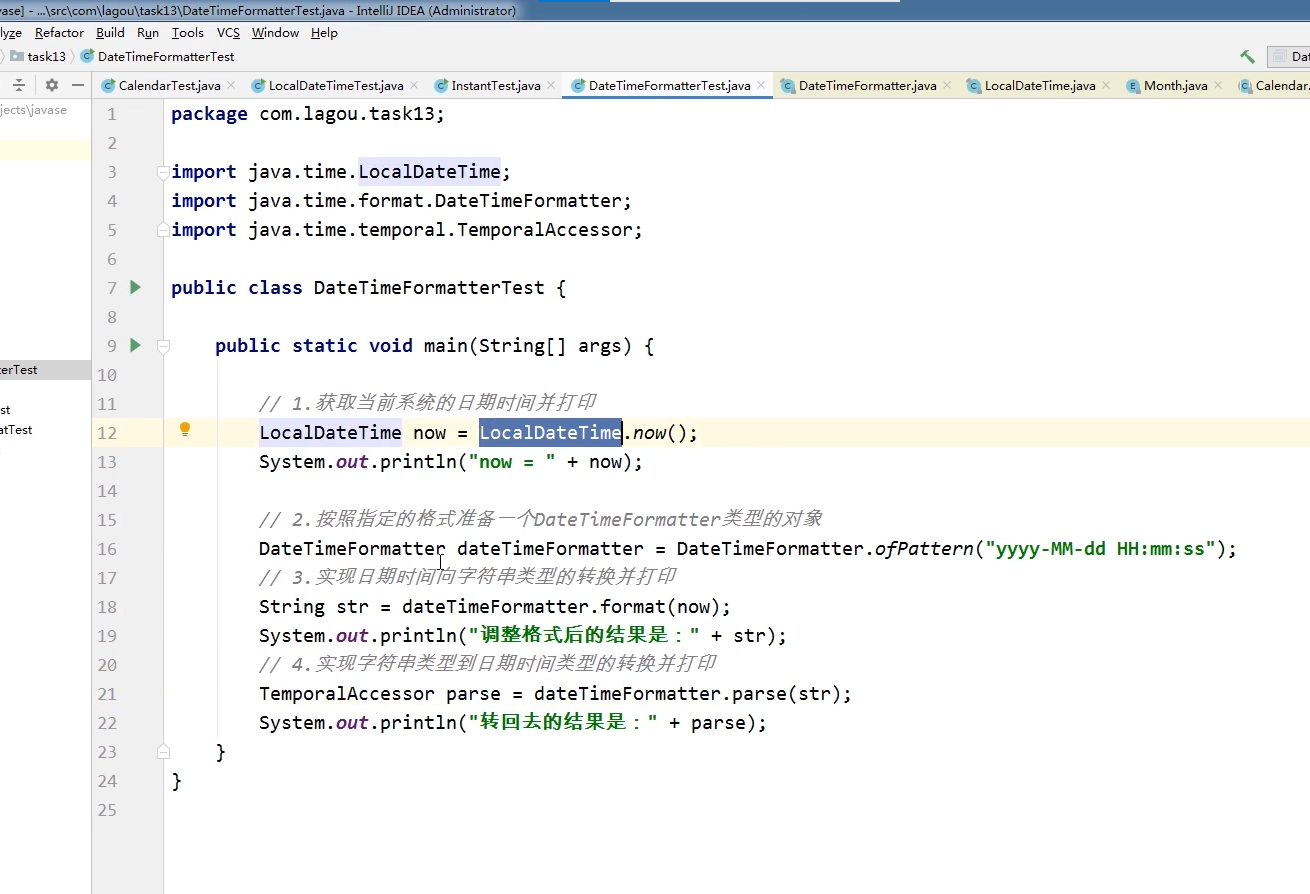Hide the Project panel with the minus icon
Screen dimensions: 1310x894
(x=78, y=86)
